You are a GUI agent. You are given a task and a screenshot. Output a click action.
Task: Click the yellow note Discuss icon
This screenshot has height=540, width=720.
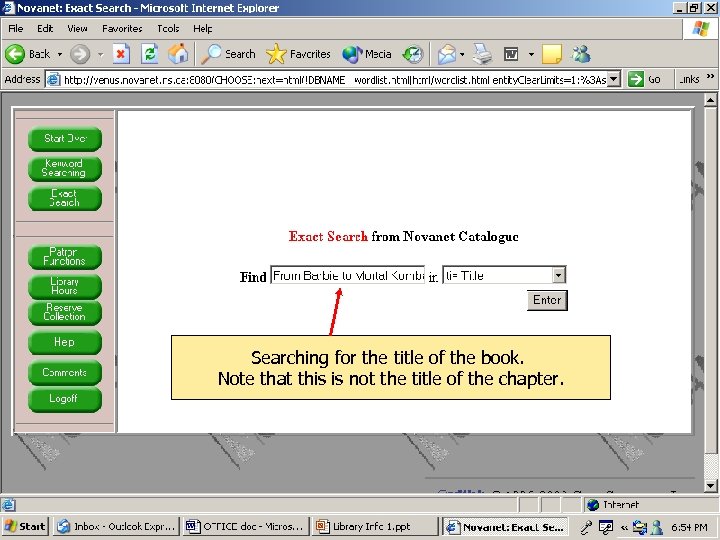click(552, 54)
